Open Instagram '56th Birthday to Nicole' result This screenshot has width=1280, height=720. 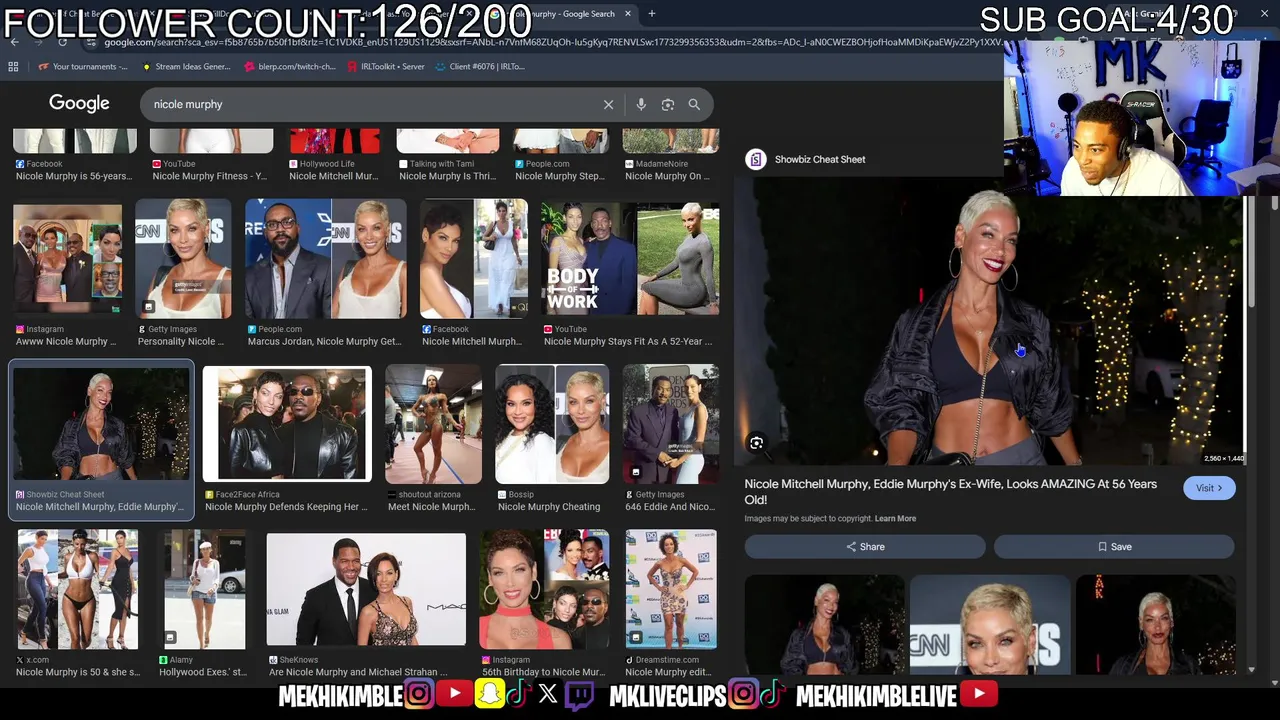tap(543, 590)
